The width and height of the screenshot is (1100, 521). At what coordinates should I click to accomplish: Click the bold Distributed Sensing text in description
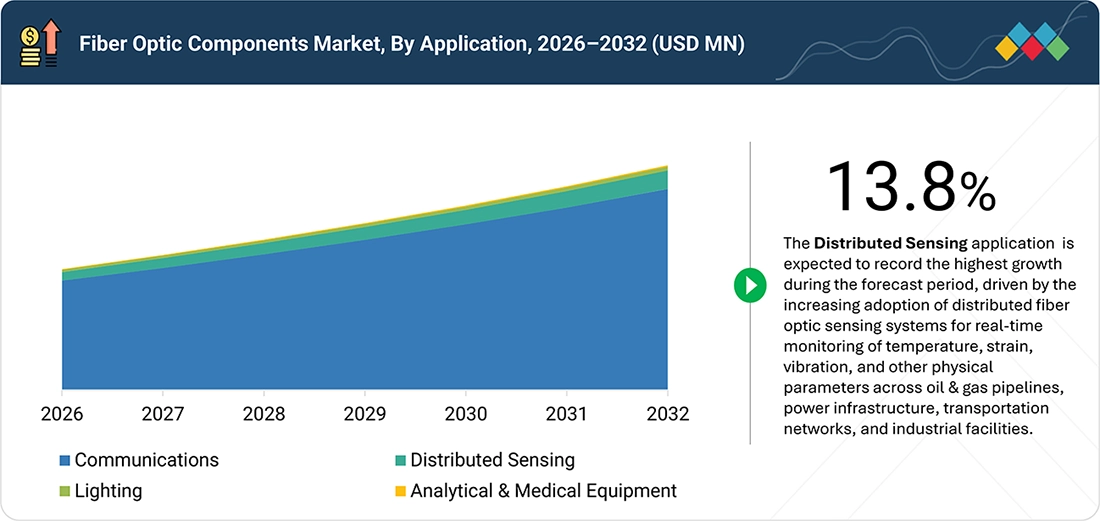coord(891,243)
